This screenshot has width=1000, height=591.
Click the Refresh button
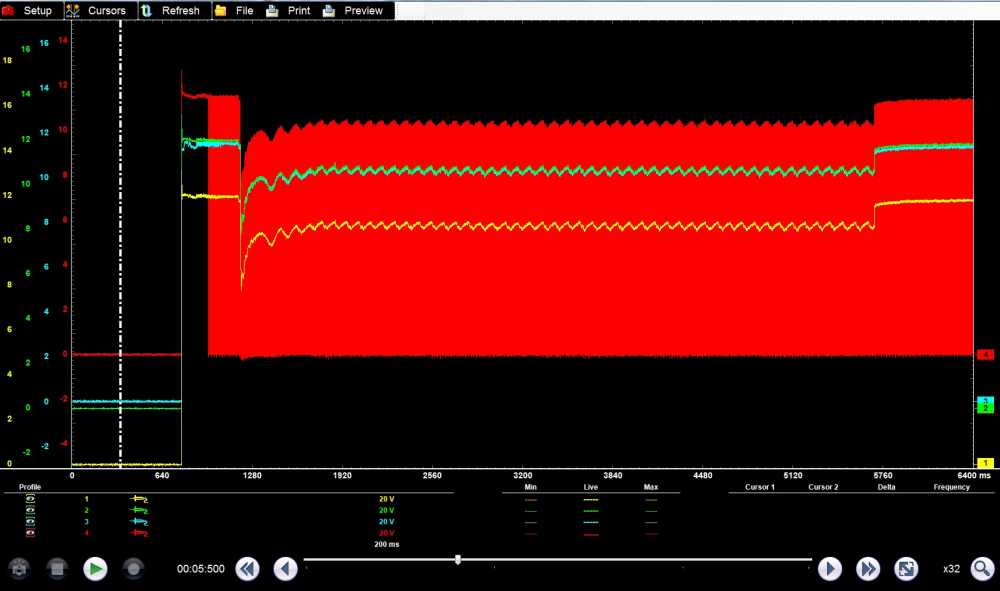[x=171, y=10]
